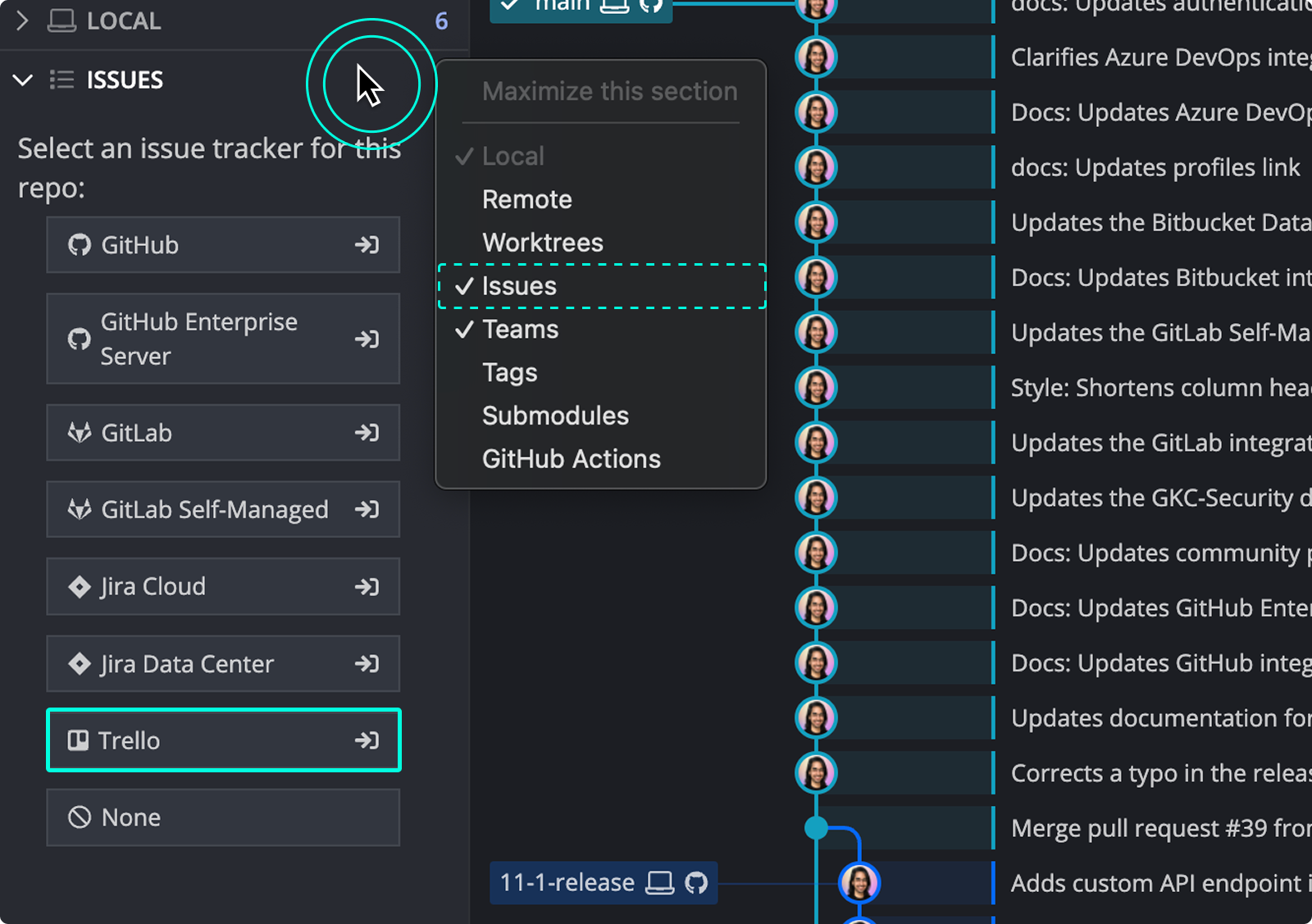The image size is (1312, 924).
Task: Click the GitLab fox icon in the tracker list
Action: 79,433
